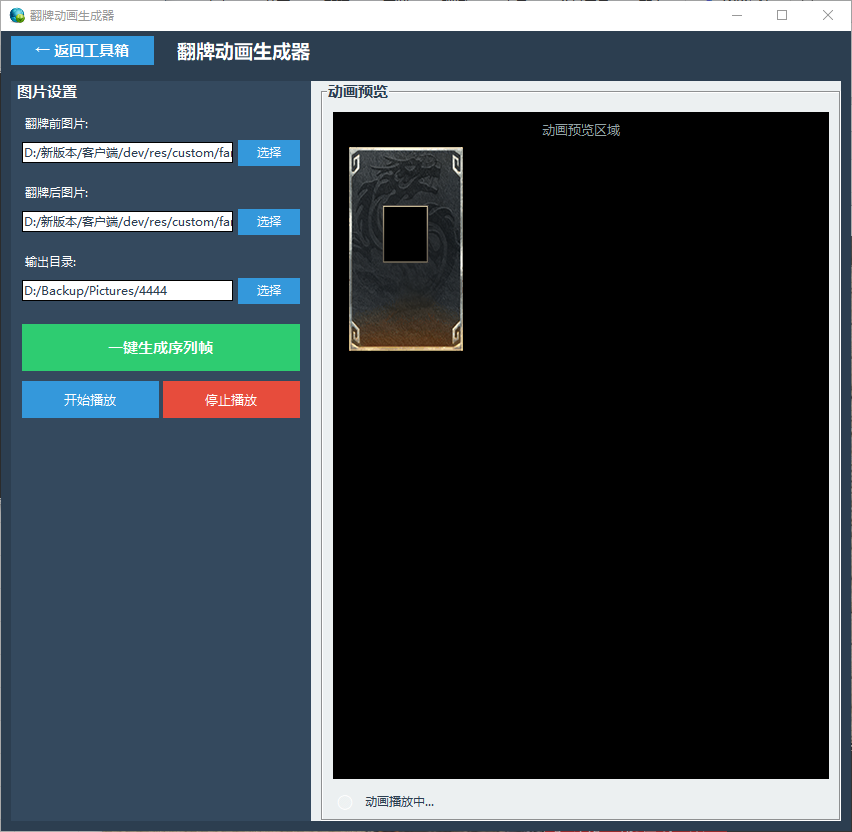Click 选择 next to the output directory field
852x832 pixels.
268,290
